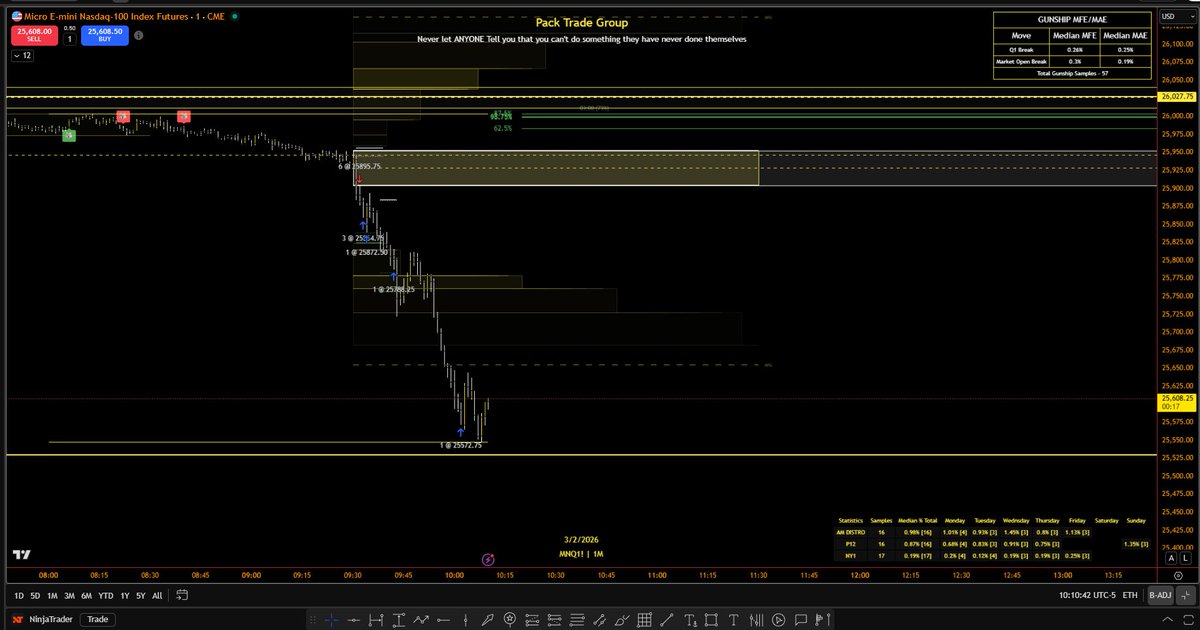Click the 'Pack Trade Group' title text

582,22
